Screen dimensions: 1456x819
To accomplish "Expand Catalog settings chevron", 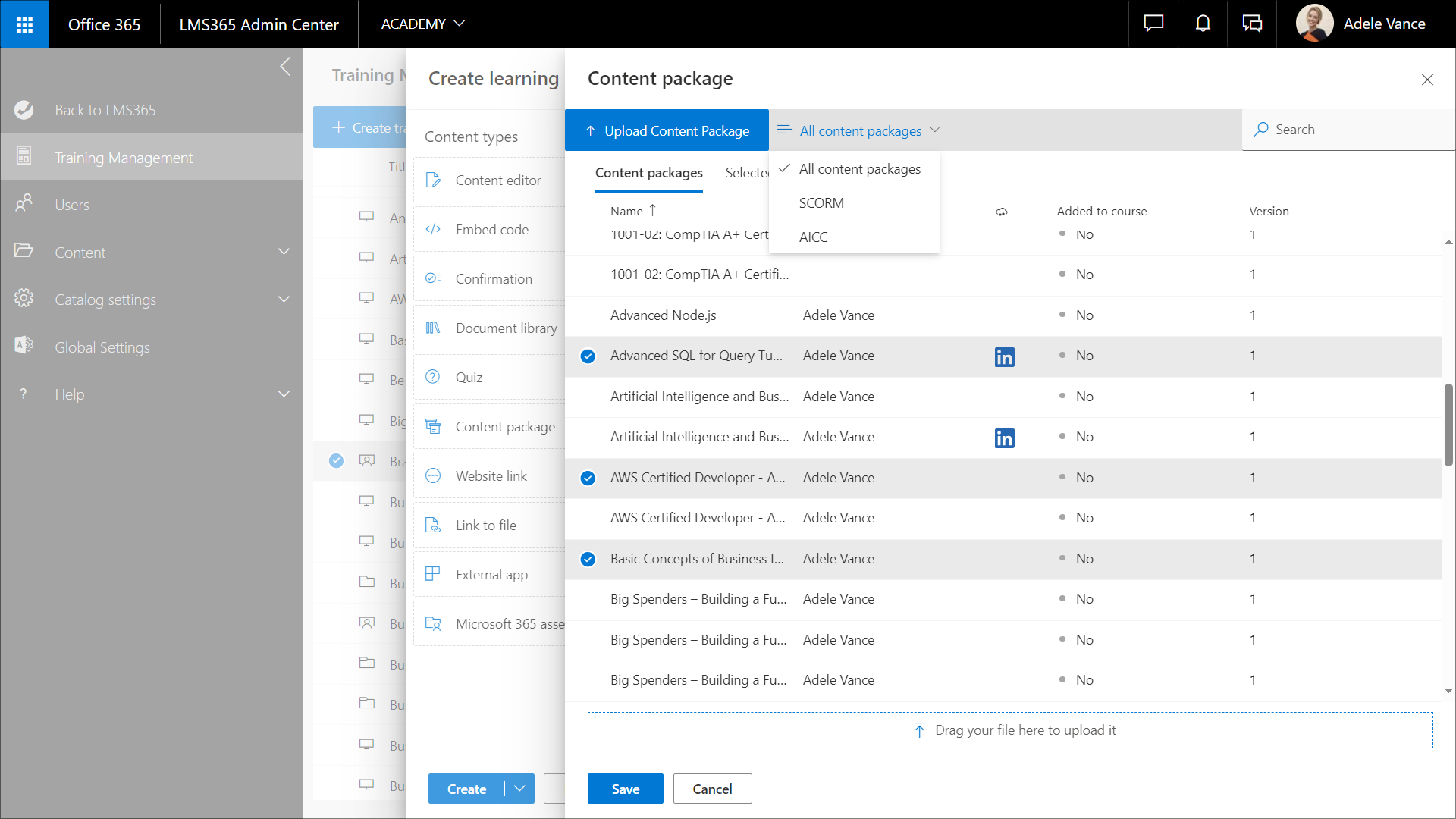I will pos(284,299).
